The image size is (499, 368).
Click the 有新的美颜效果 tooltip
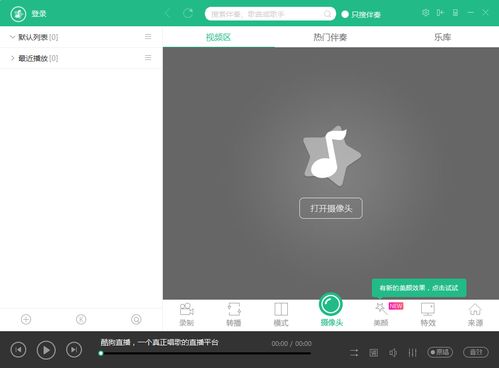419,288
